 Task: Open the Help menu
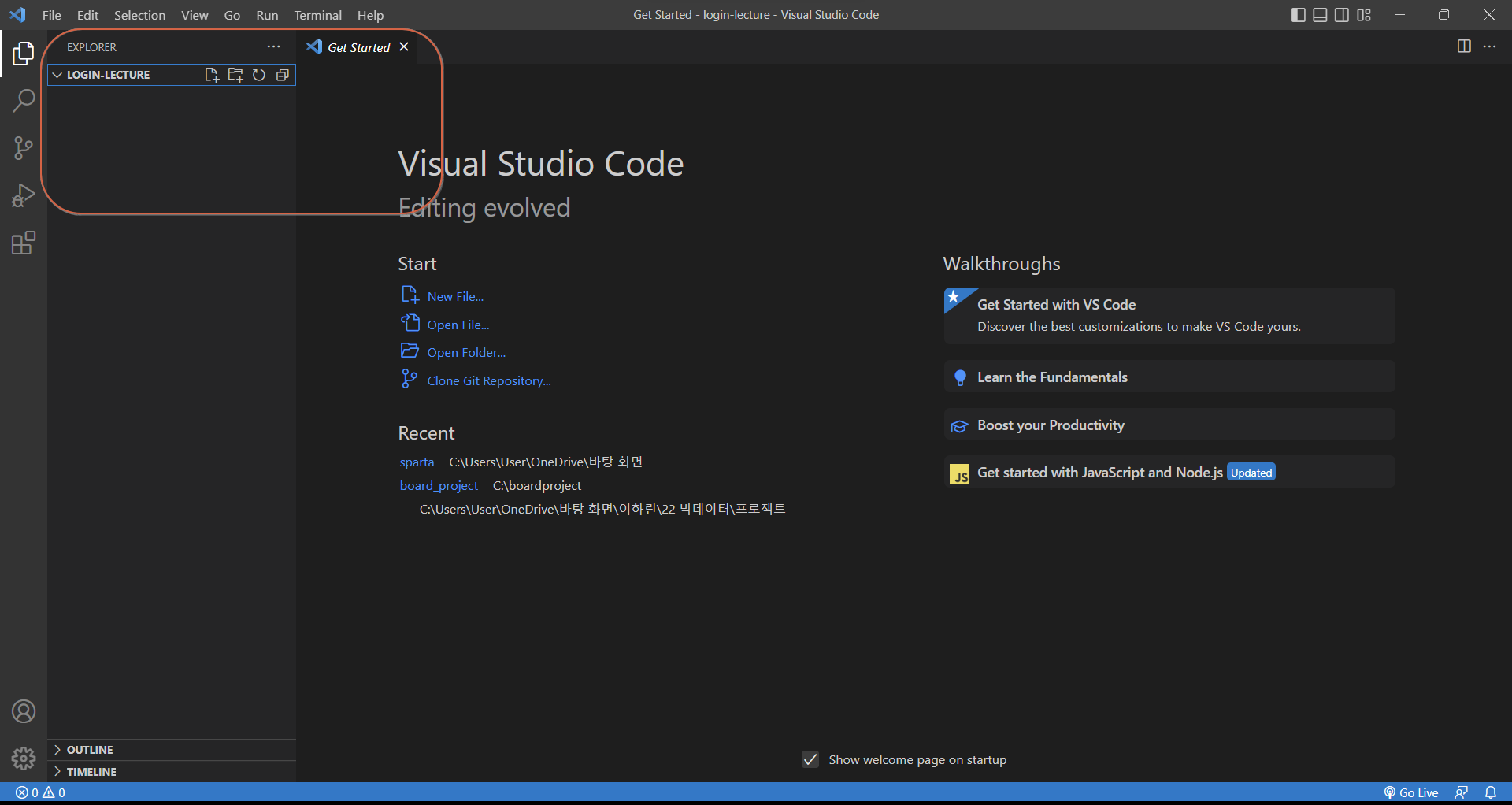coord(370,15)
